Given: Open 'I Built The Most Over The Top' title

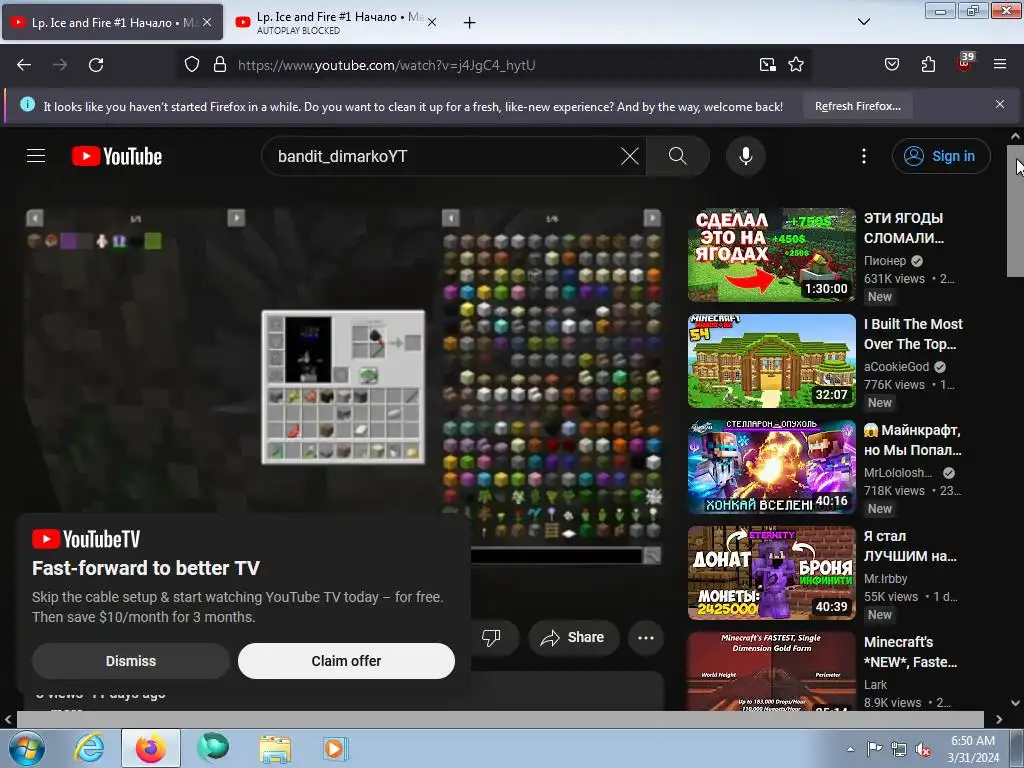Looking at the screenshot, I should [913, 334].
